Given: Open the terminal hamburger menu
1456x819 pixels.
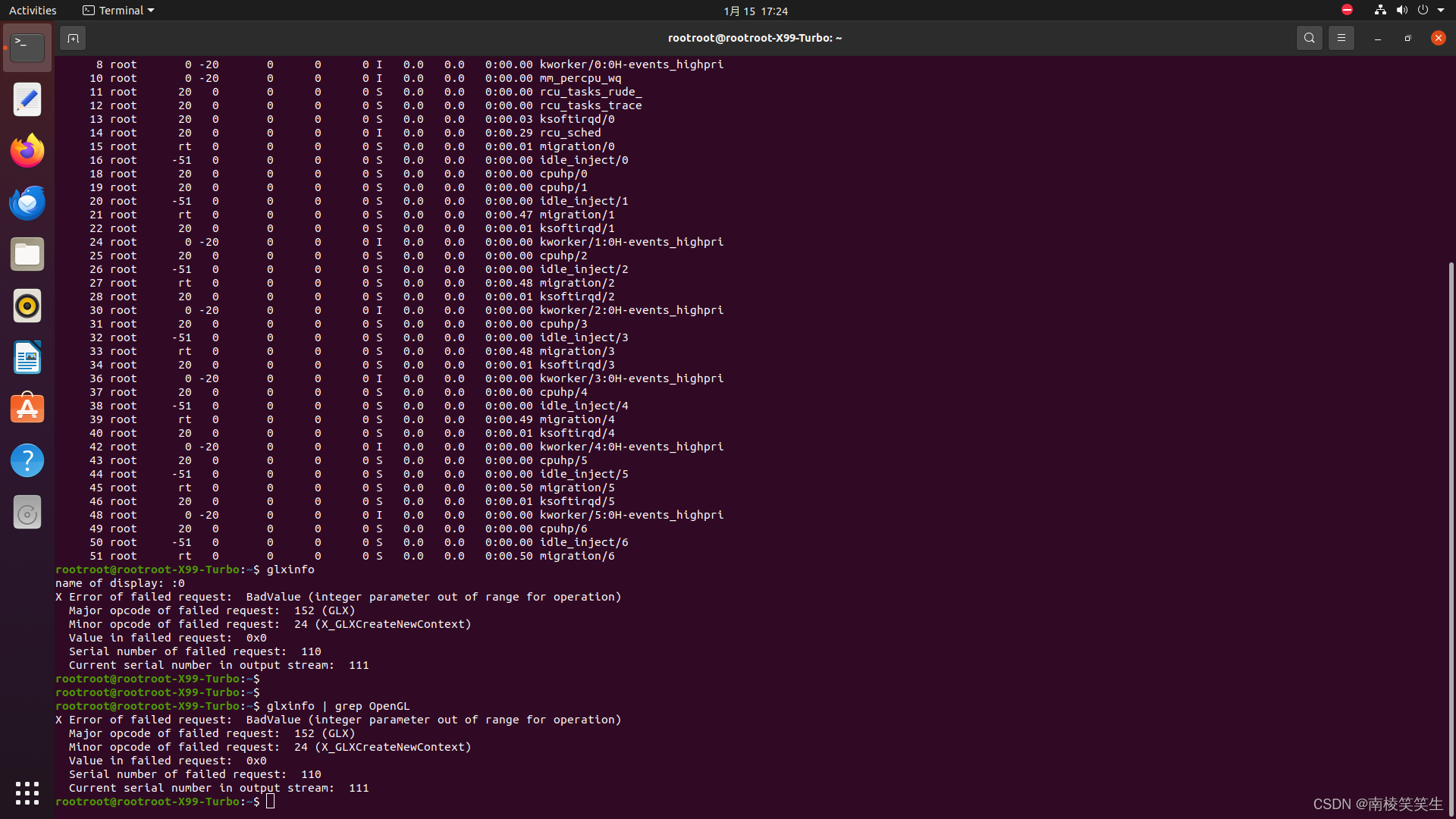Looking at the screenshot, I should 1341,38.
